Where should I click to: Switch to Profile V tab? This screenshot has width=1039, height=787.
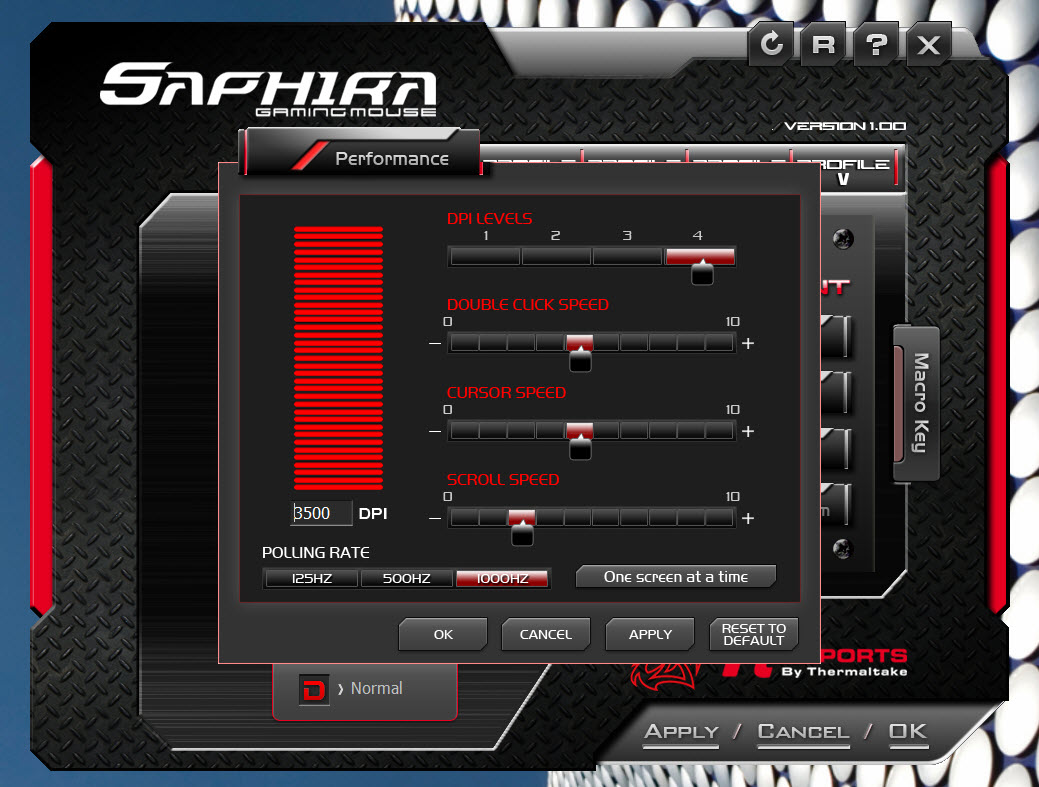pyautogui.click(x=844, y=170)
